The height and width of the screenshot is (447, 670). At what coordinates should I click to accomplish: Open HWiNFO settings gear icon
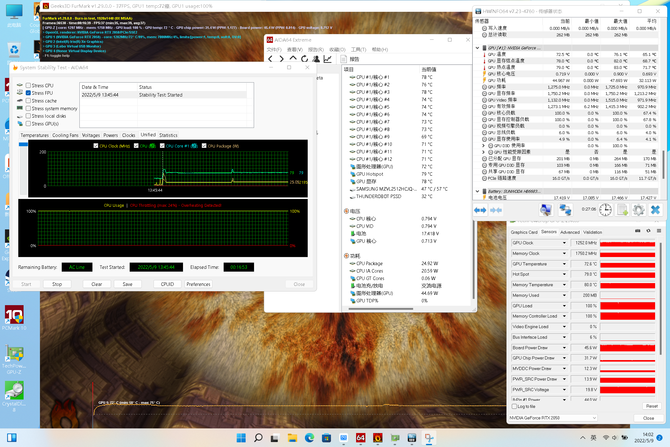point(638,210)
